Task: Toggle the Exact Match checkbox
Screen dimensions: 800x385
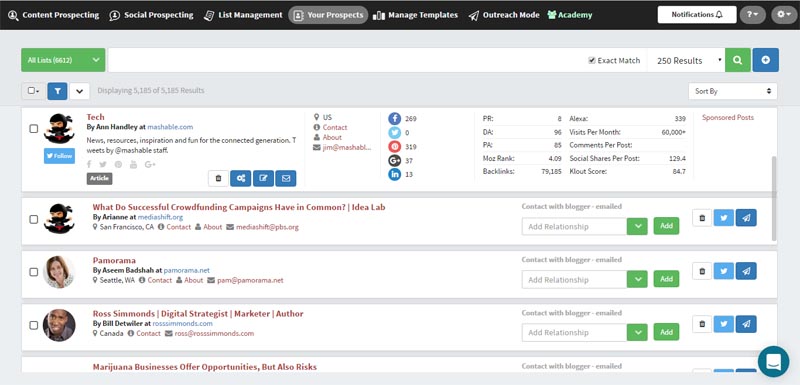Action: point(592,60)
